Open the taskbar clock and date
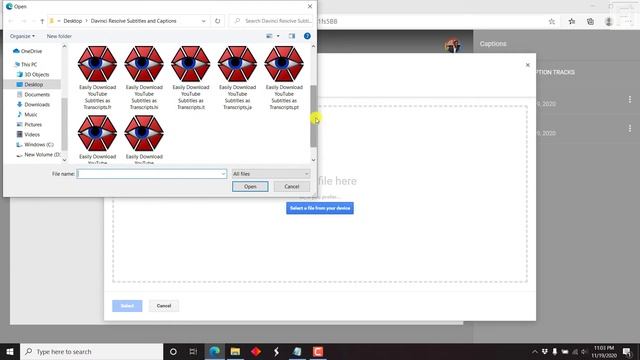This screenshot has height=360, width=640. click(604, 351)
